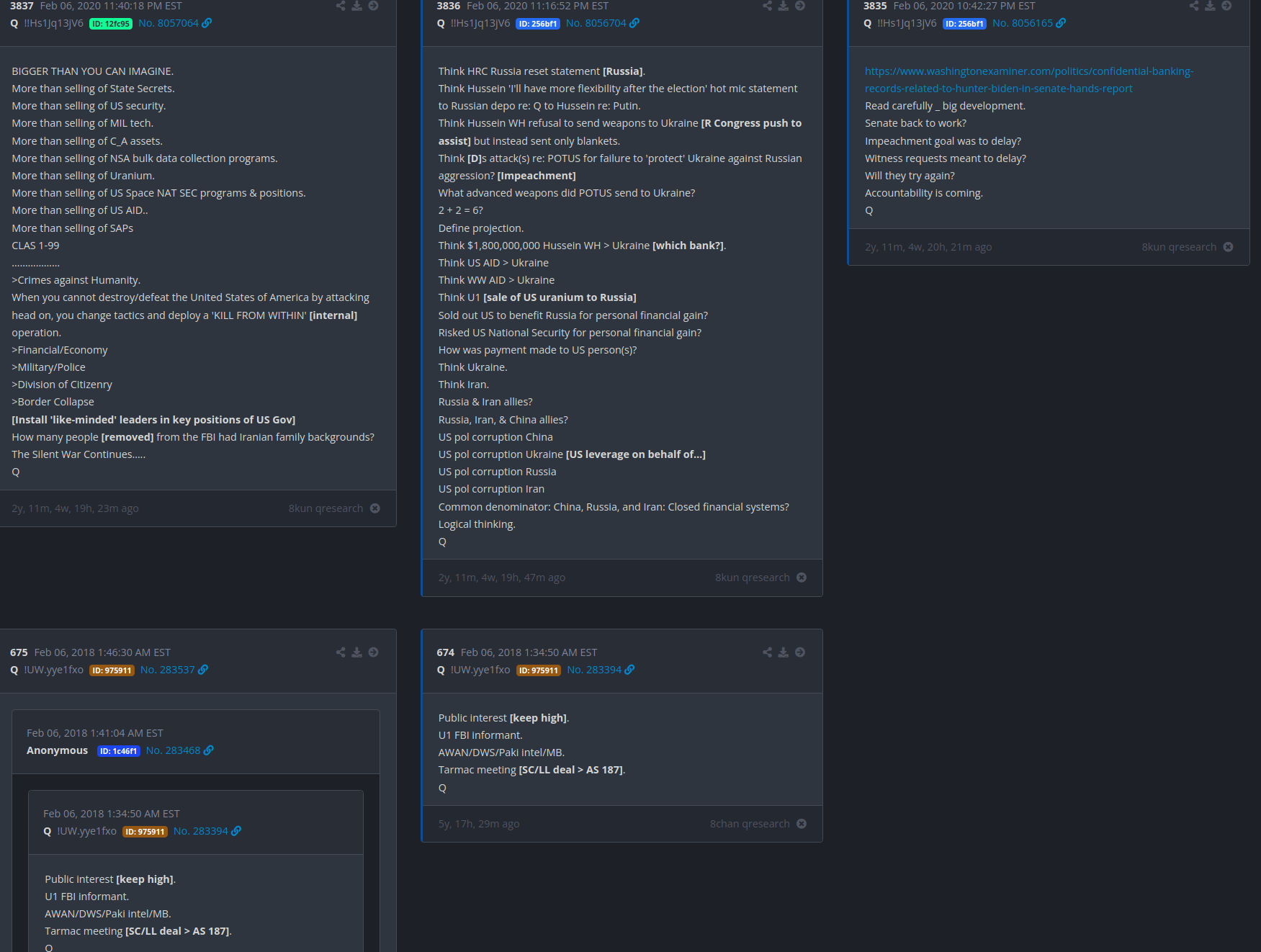1261x952 pixels.
Task: Click timestamp 'Feb 06, 2020 11:16:52 PM EST'
Action: [538, 6]
